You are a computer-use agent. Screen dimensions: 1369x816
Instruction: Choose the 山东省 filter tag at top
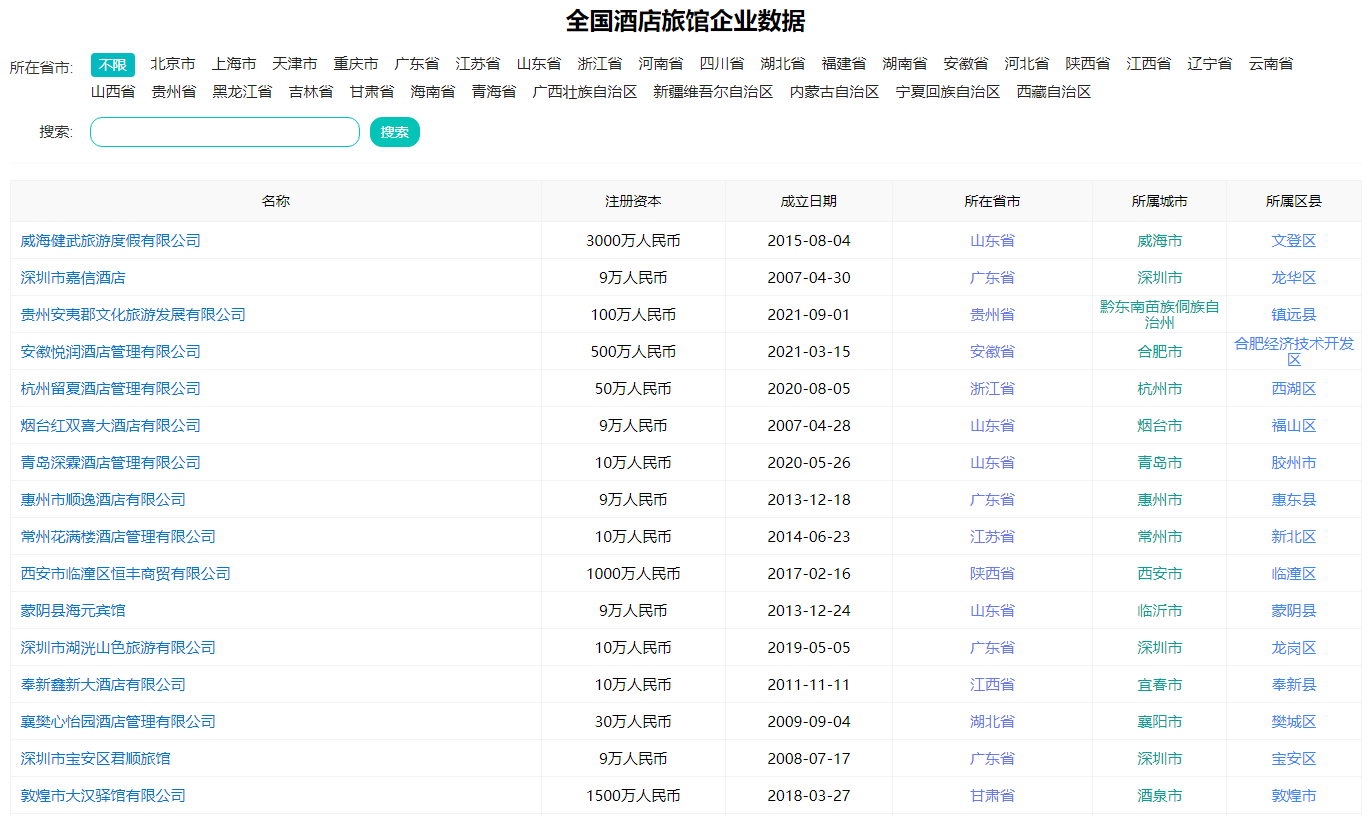pos(539,64)
